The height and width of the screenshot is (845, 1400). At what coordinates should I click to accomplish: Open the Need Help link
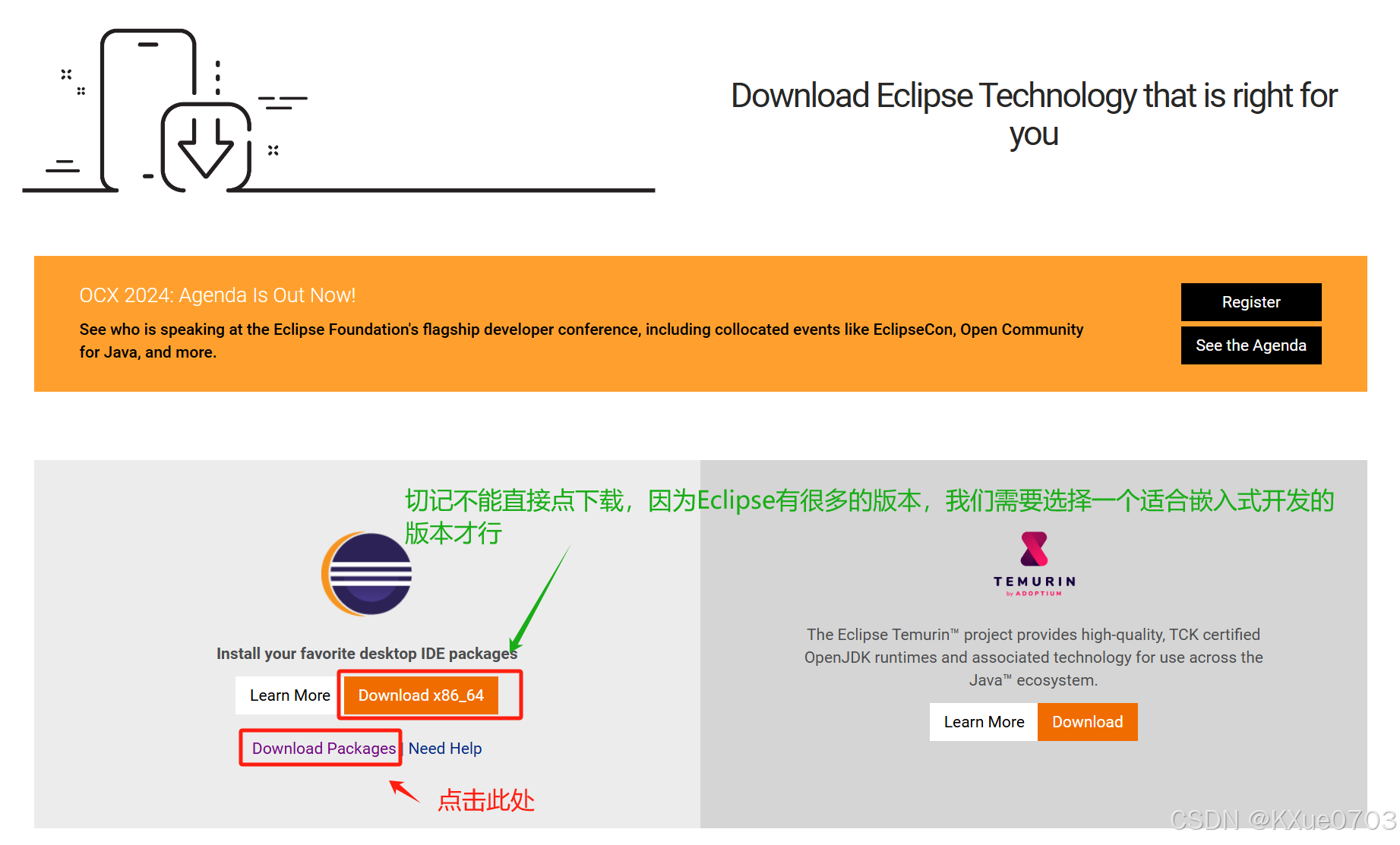(x=445, y=749)
